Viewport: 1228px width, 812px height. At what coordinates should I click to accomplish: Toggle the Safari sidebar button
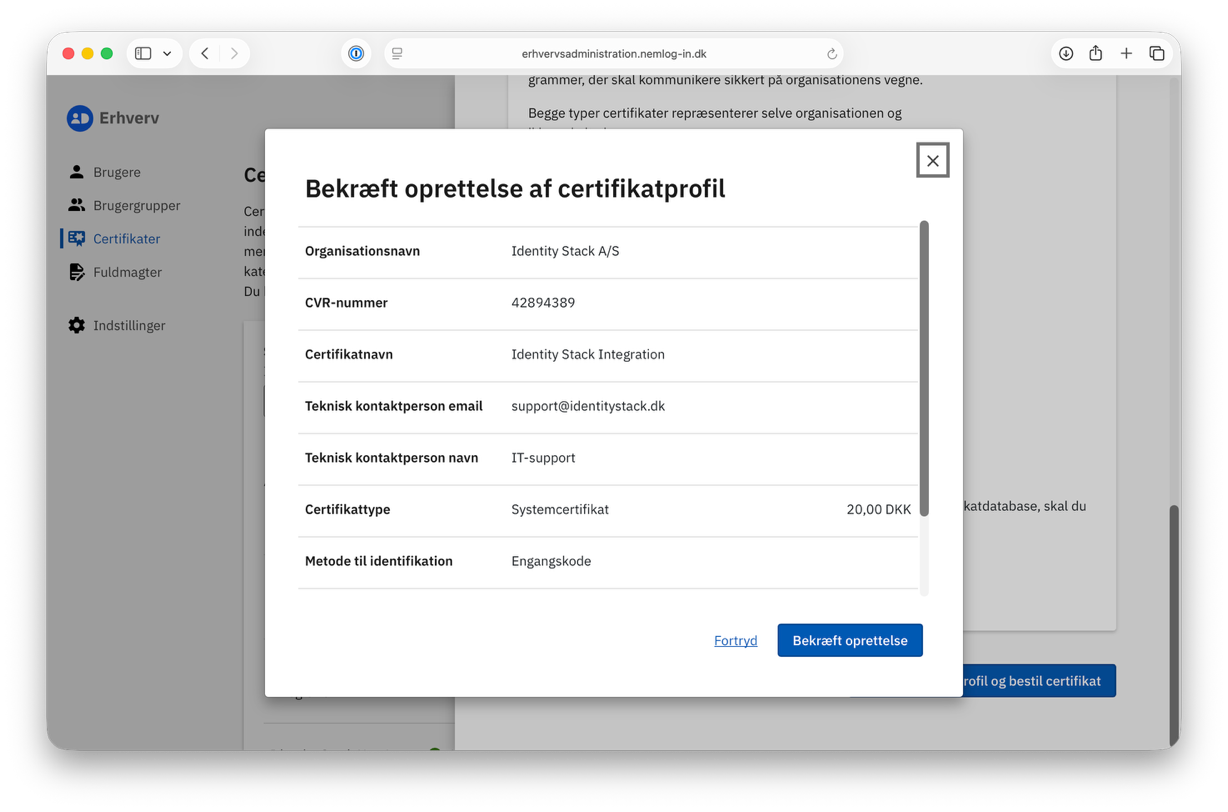click(143, 54)
